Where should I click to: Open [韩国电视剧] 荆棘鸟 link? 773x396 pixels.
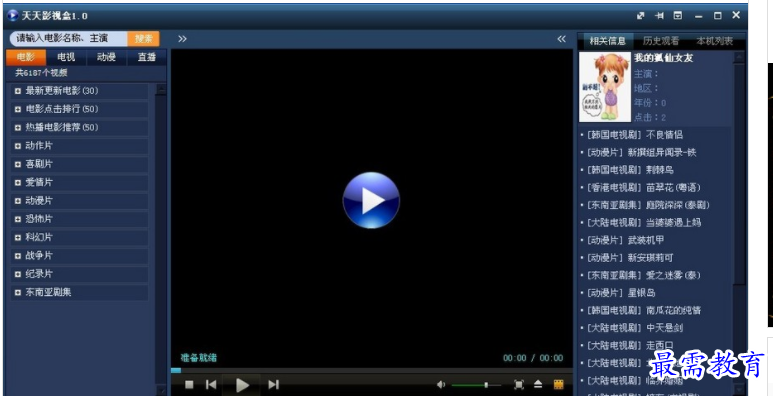[630, 170]
